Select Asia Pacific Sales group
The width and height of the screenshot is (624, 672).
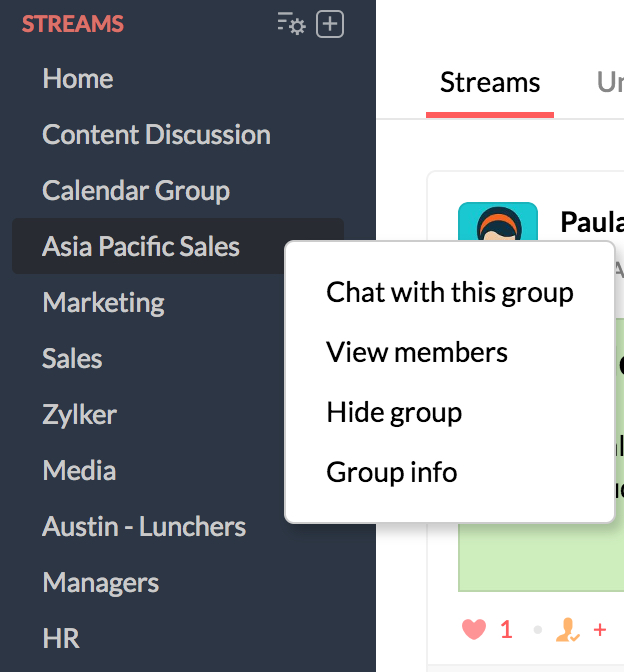coord(141,247)
